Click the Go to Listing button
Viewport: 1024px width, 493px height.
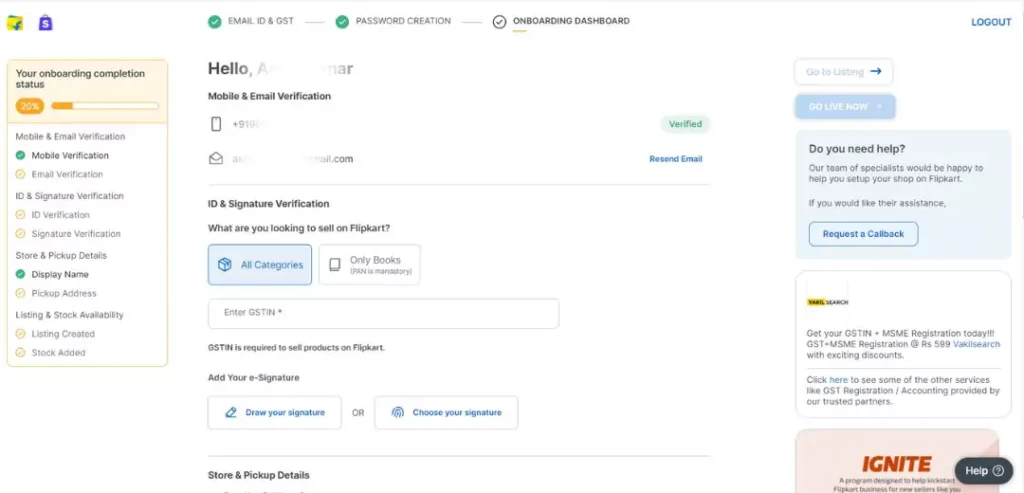click(844, 72)
